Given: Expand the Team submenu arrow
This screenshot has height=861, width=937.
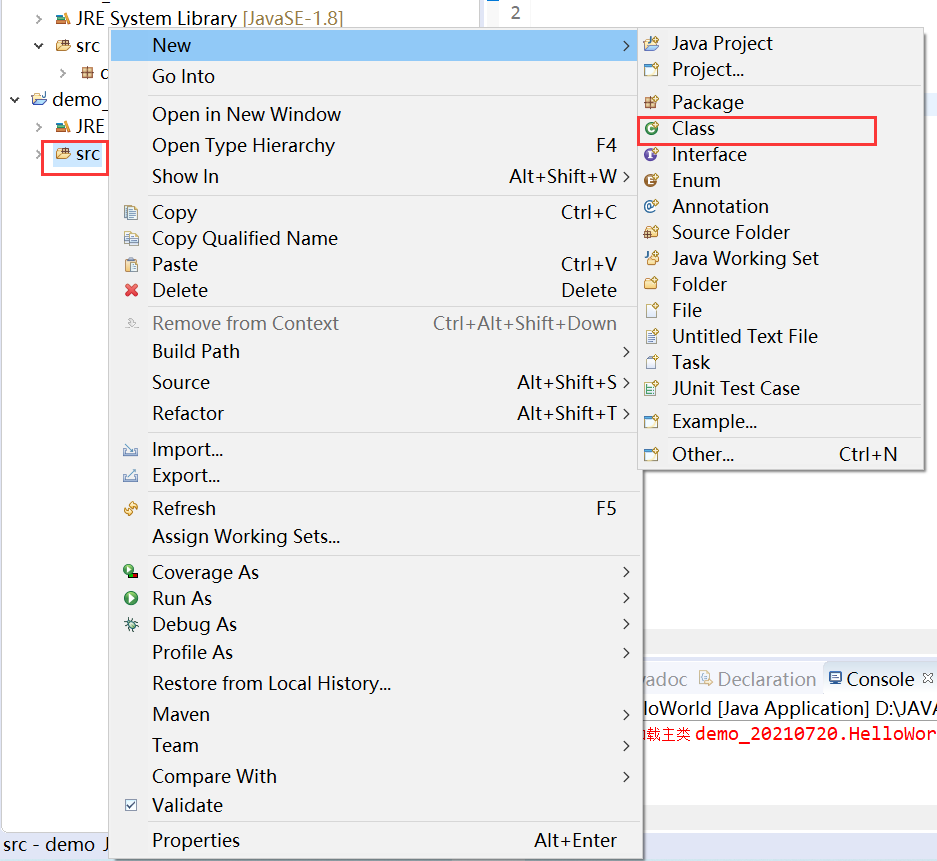Looking at the screenshot, I should pos(626,746).
